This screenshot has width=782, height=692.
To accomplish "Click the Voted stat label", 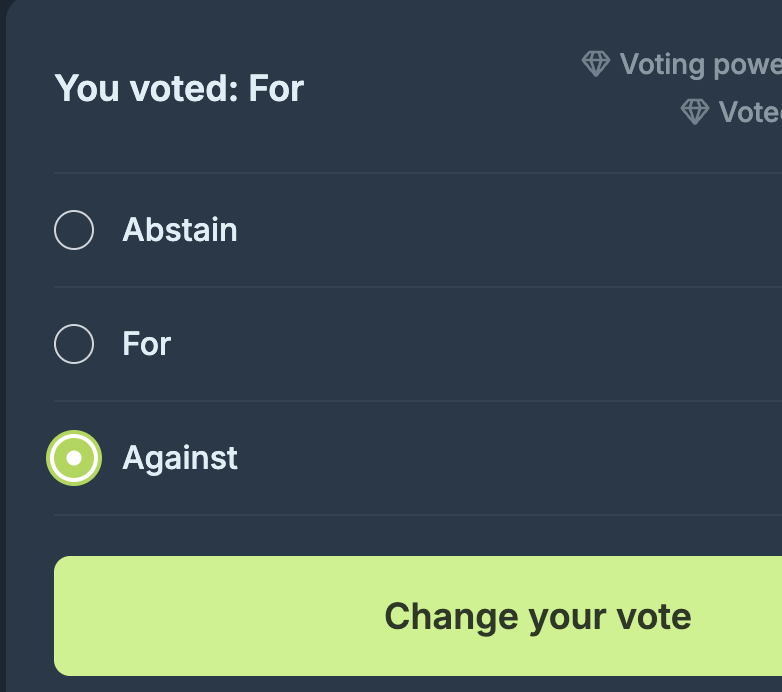I will [750, 111].
